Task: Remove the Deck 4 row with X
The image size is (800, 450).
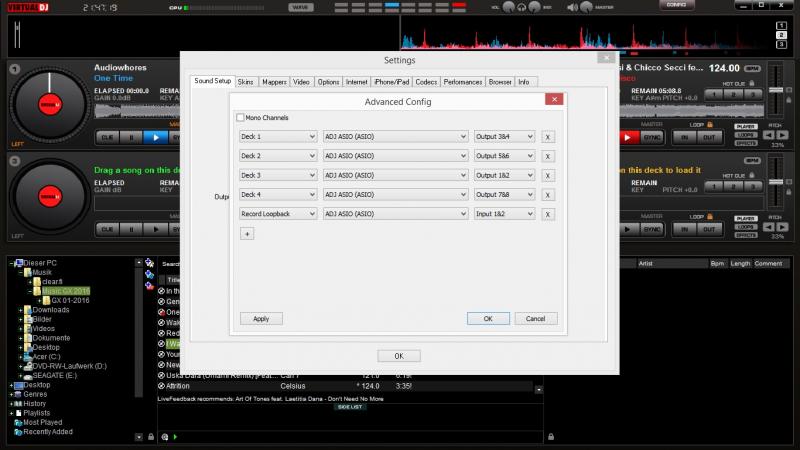Action: (x=548, y=195)
